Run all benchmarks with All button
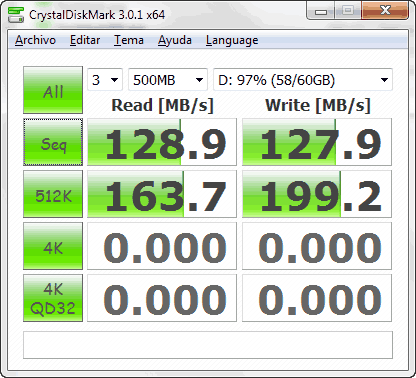Viewport: 416px width, 378px height. coord(53,90)
